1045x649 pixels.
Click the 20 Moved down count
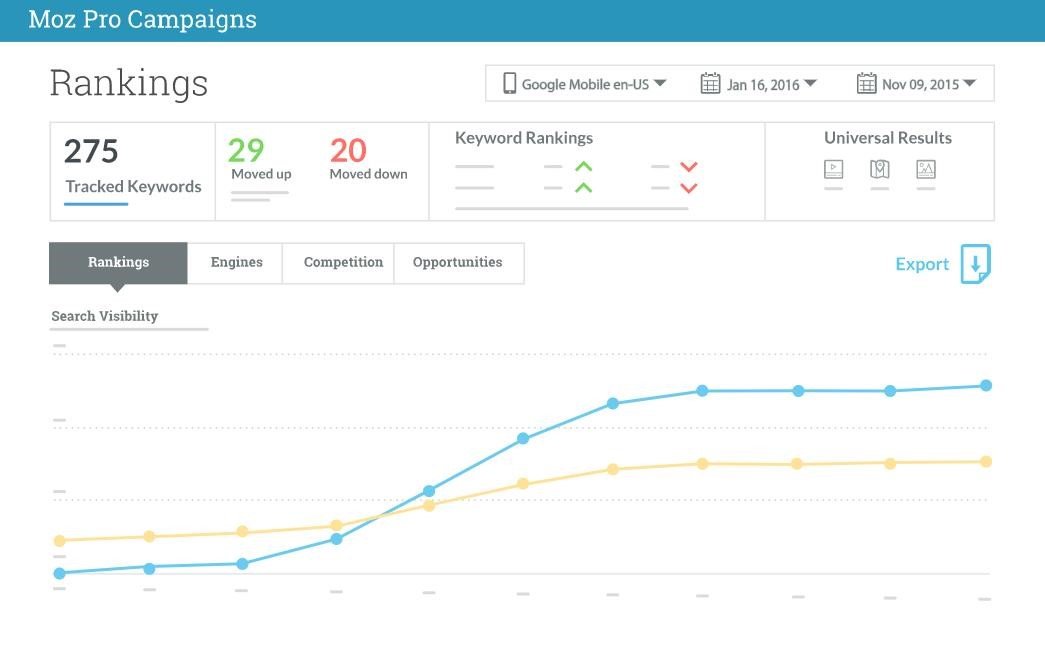click(x=348, y=151)
